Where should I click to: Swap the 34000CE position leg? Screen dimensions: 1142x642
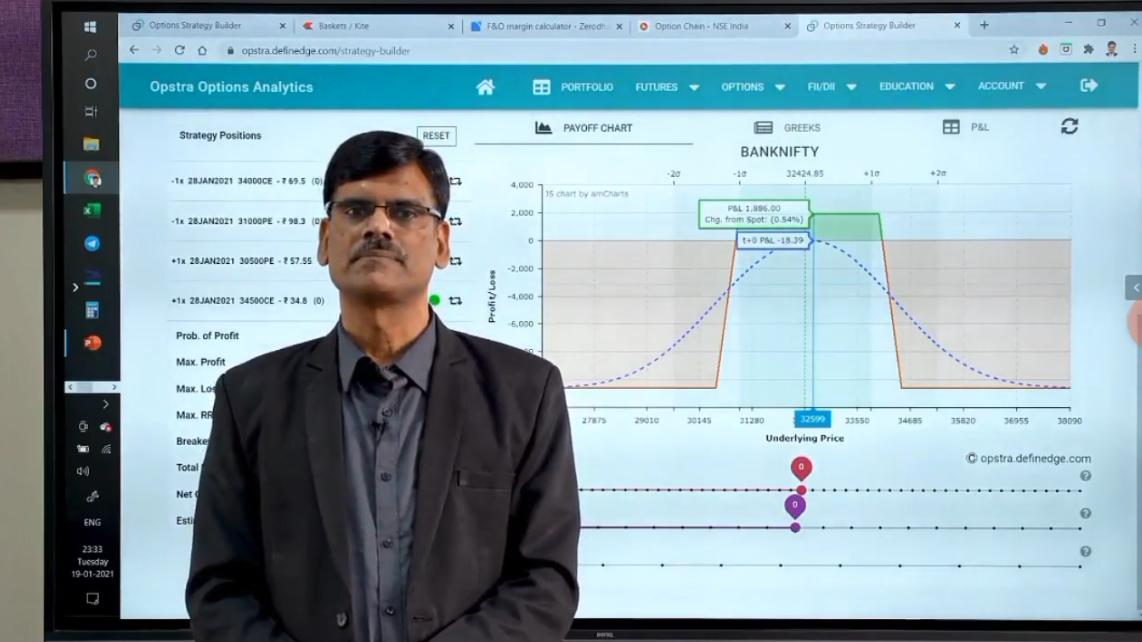click(x=456, y=181)
